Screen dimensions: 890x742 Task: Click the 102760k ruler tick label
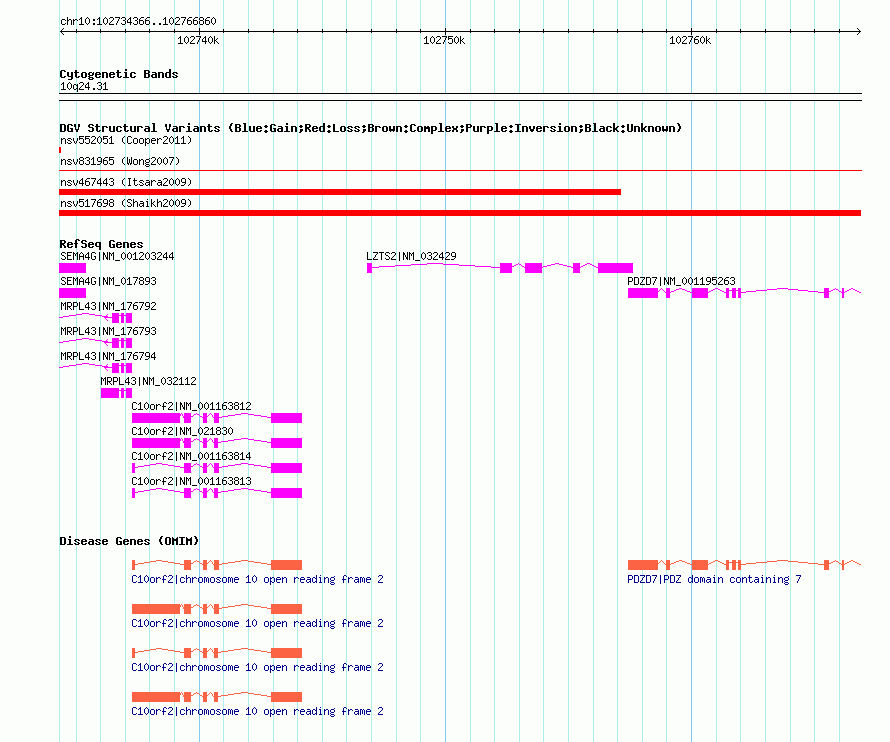tap(690, 40)
